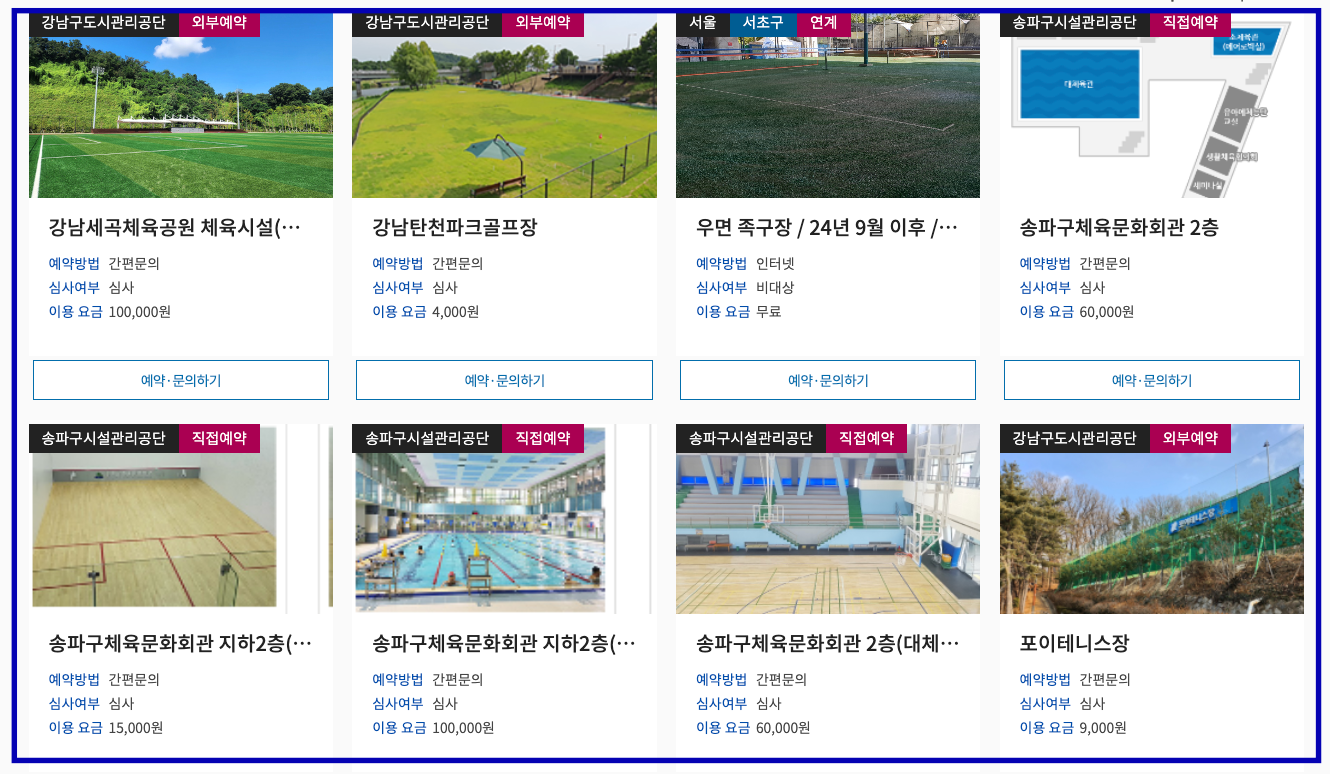
Task: Open the 지하2층 title priced 15,000원
Action: (180, 643)
